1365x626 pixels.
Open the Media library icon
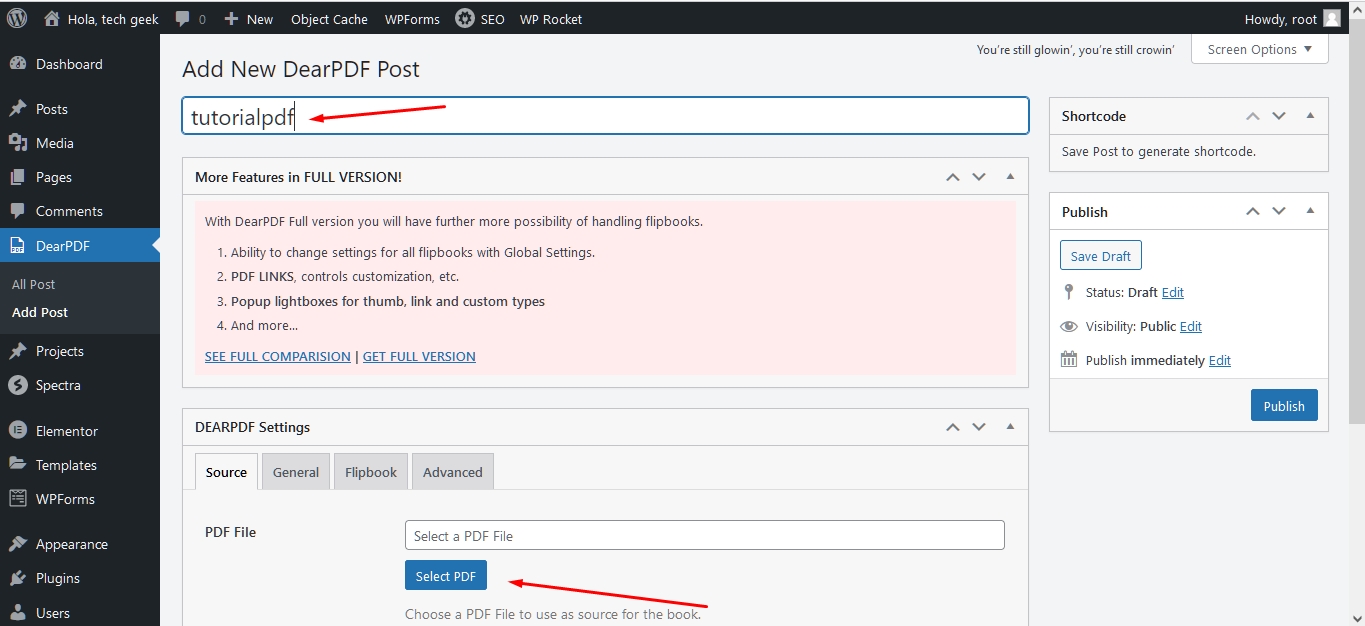coord(17,143)
